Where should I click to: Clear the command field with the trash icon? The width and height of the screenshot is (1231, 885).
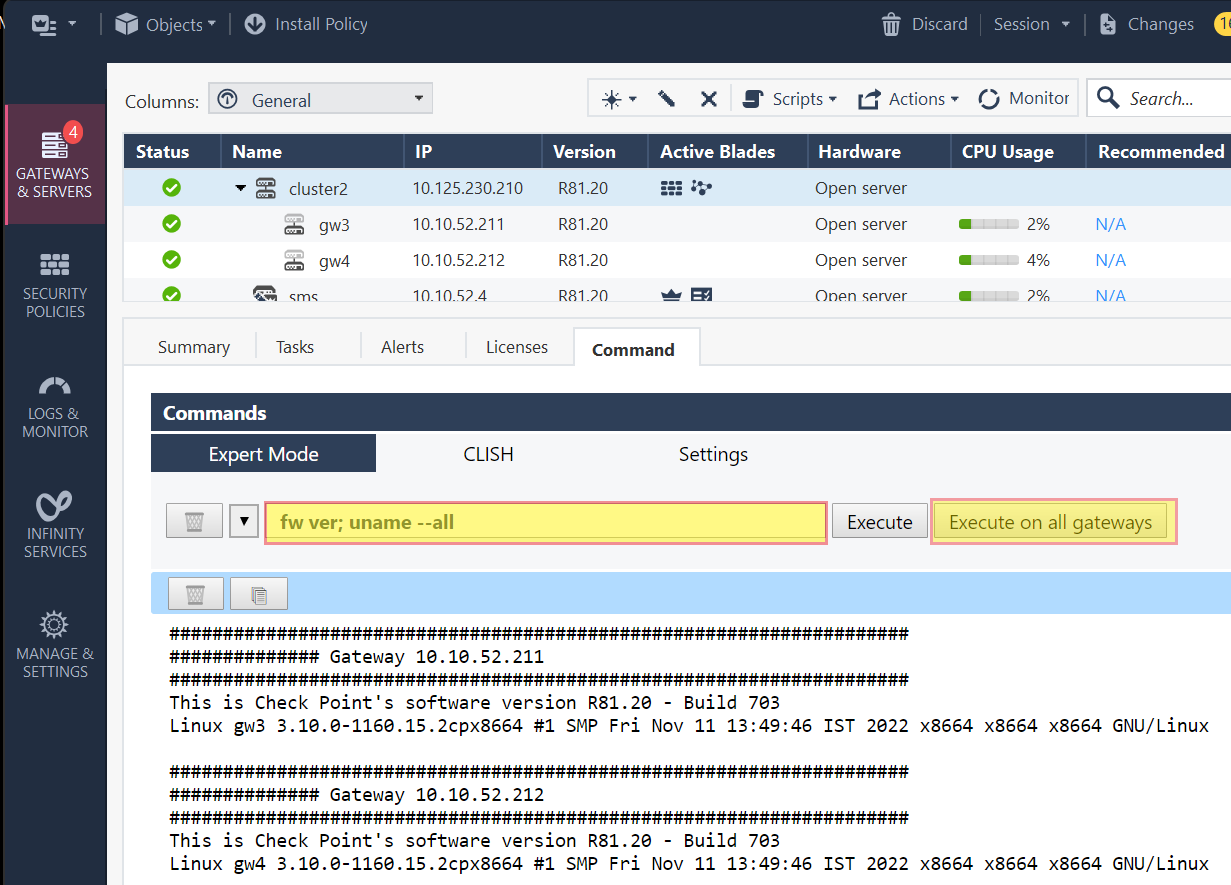pos(194,522)
